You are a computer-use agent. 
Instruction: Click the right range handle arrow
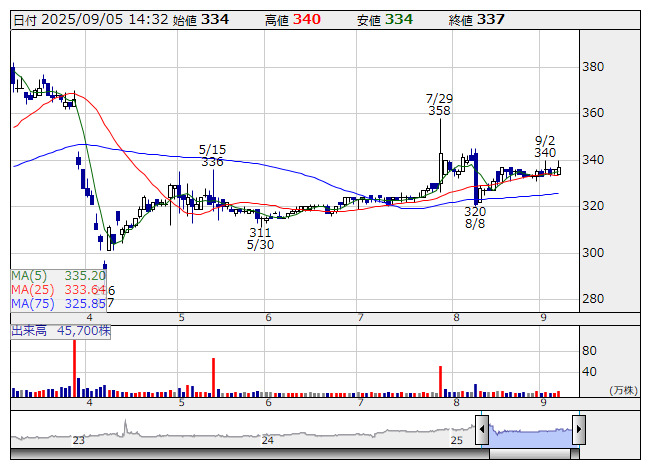coord(579,429)
